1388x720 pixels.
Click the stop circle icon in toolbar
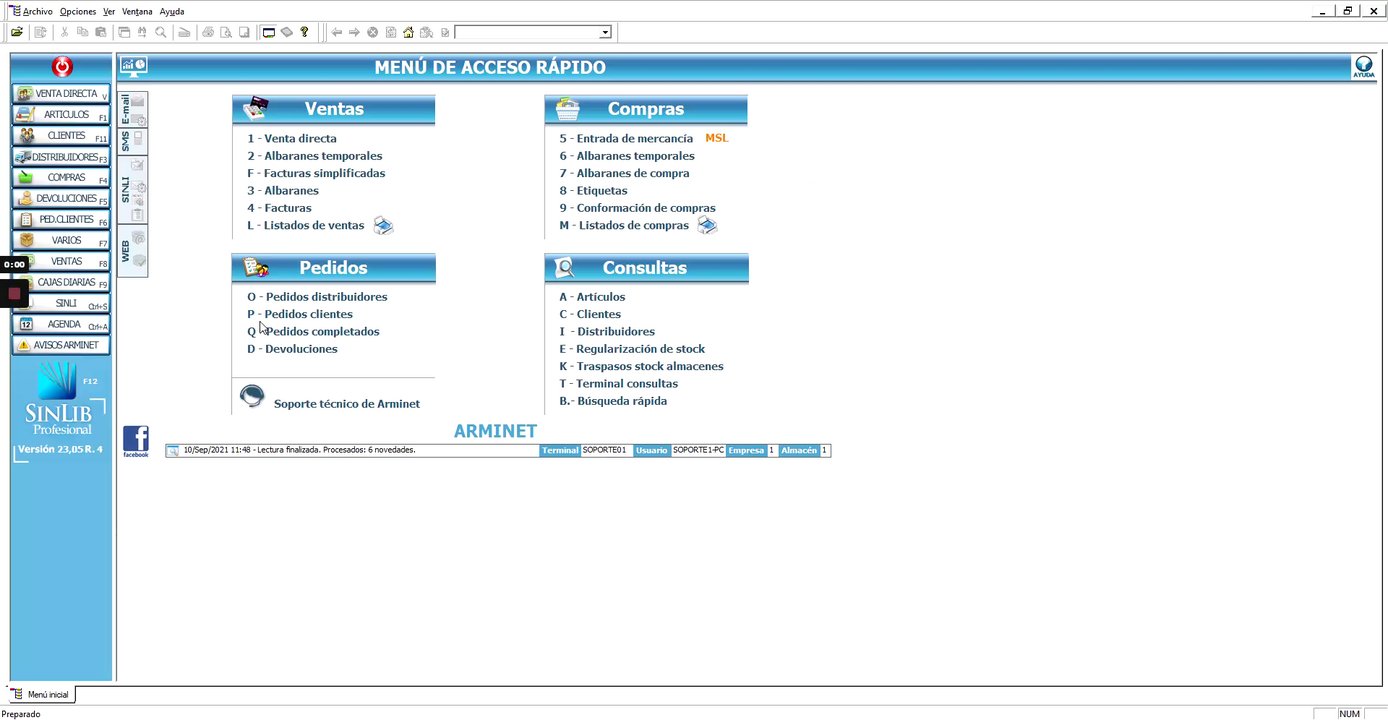pyautogui.click(x=372, y=32)
